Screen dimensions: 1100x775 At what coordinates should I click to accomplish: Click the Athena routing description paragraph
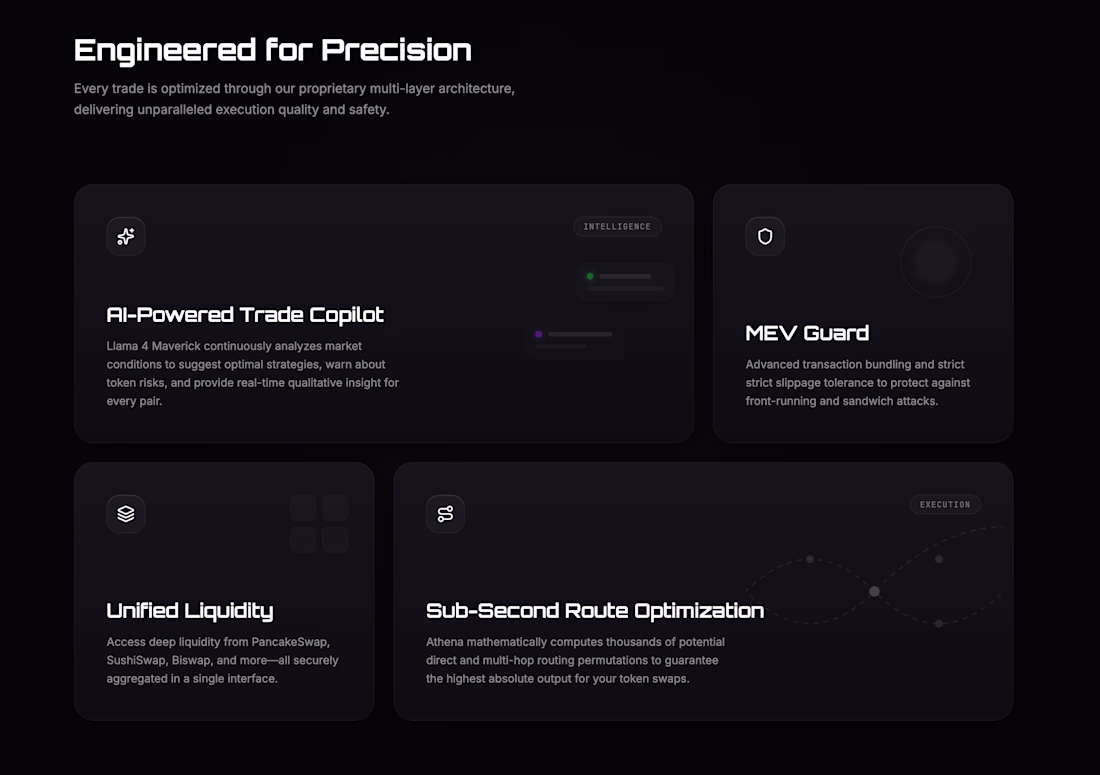575,660
